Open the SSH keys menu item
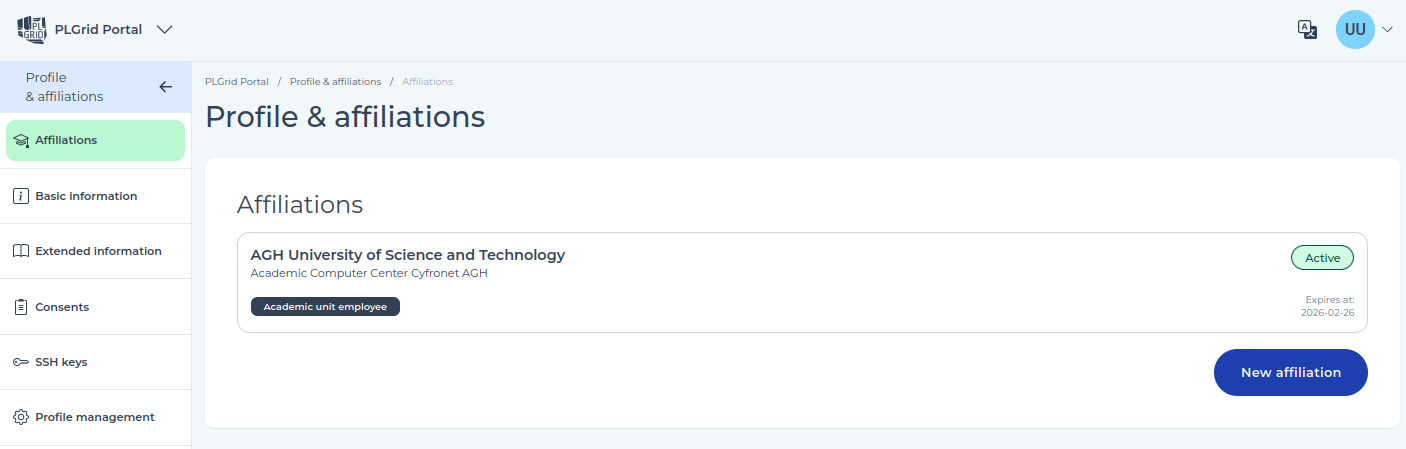The height and width of the screenshot is (449, 1406). [x=96, y=362]
